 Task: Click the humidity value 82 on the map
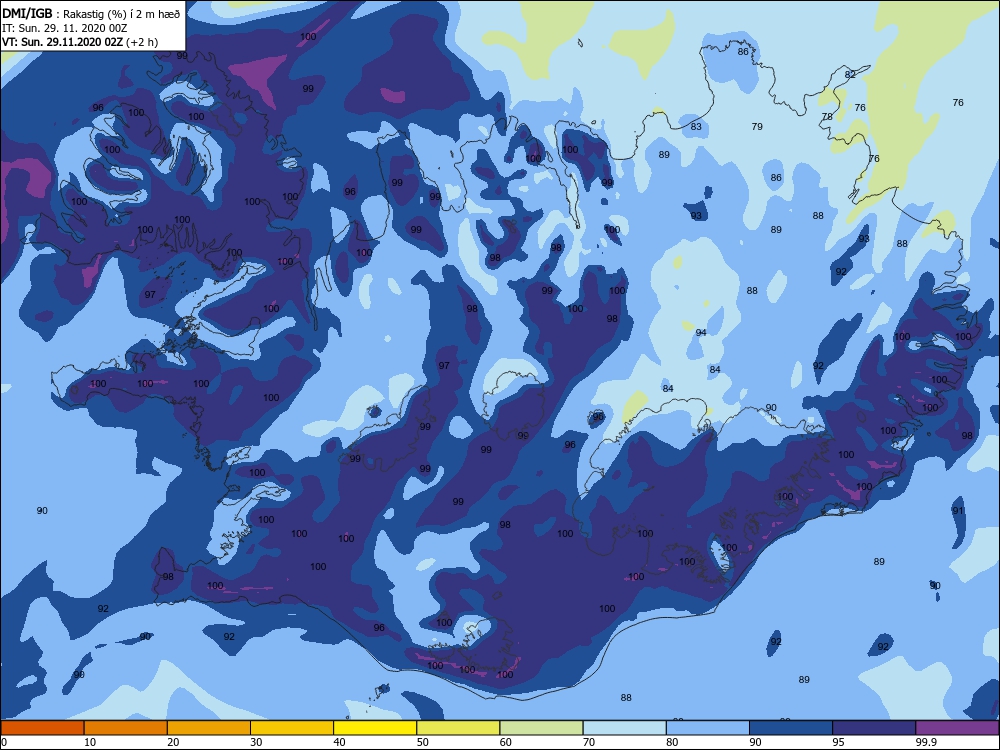(849, 75)
